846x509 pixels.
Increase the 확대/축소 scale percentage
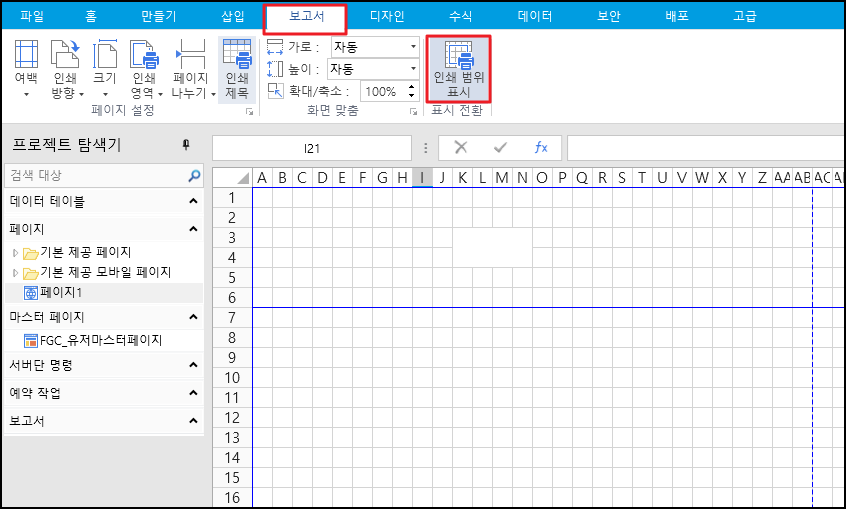point(413,87)
